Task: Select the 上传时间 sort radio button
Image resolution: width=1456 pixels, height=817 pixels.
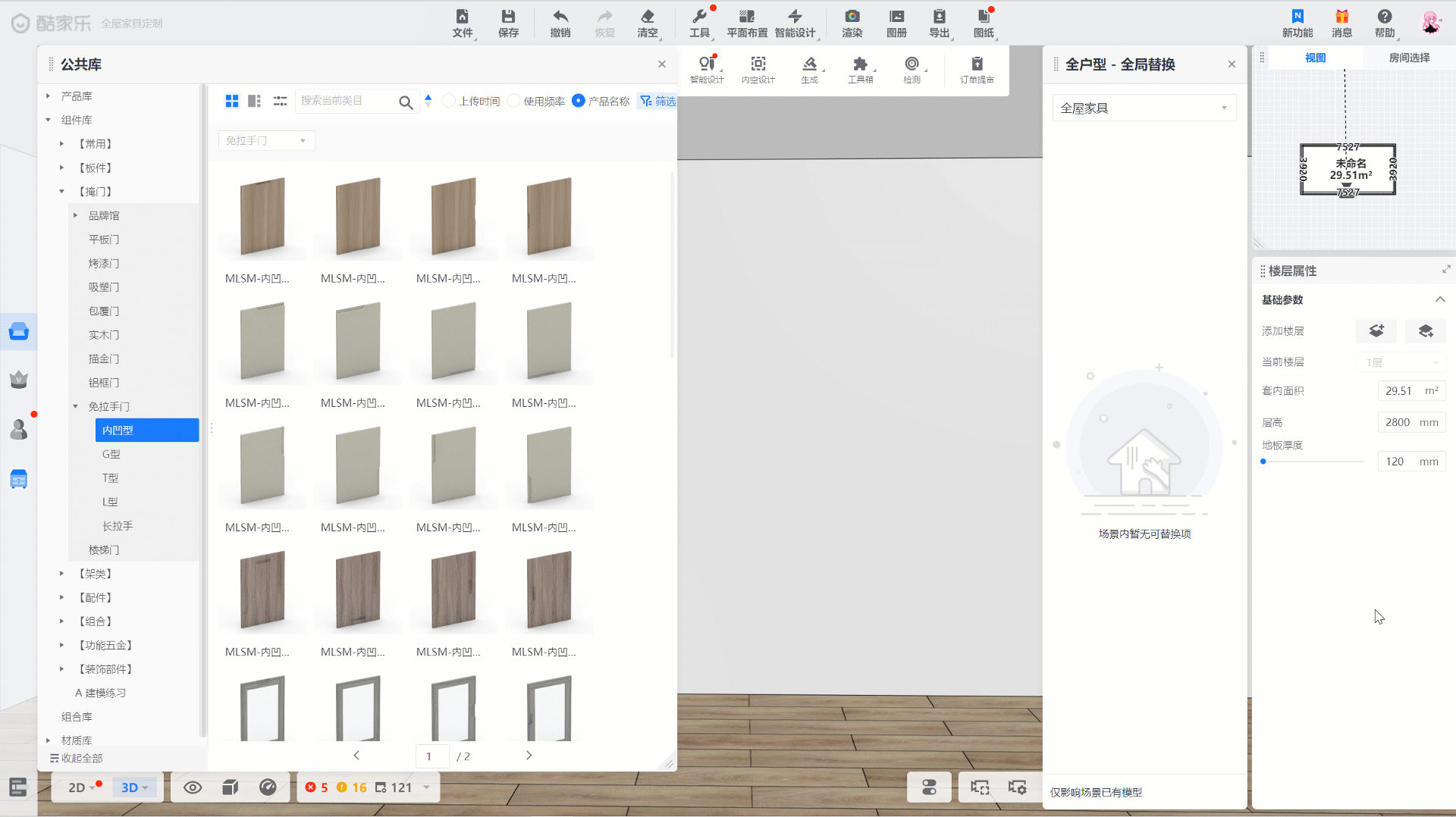Action: pos(449,101)
